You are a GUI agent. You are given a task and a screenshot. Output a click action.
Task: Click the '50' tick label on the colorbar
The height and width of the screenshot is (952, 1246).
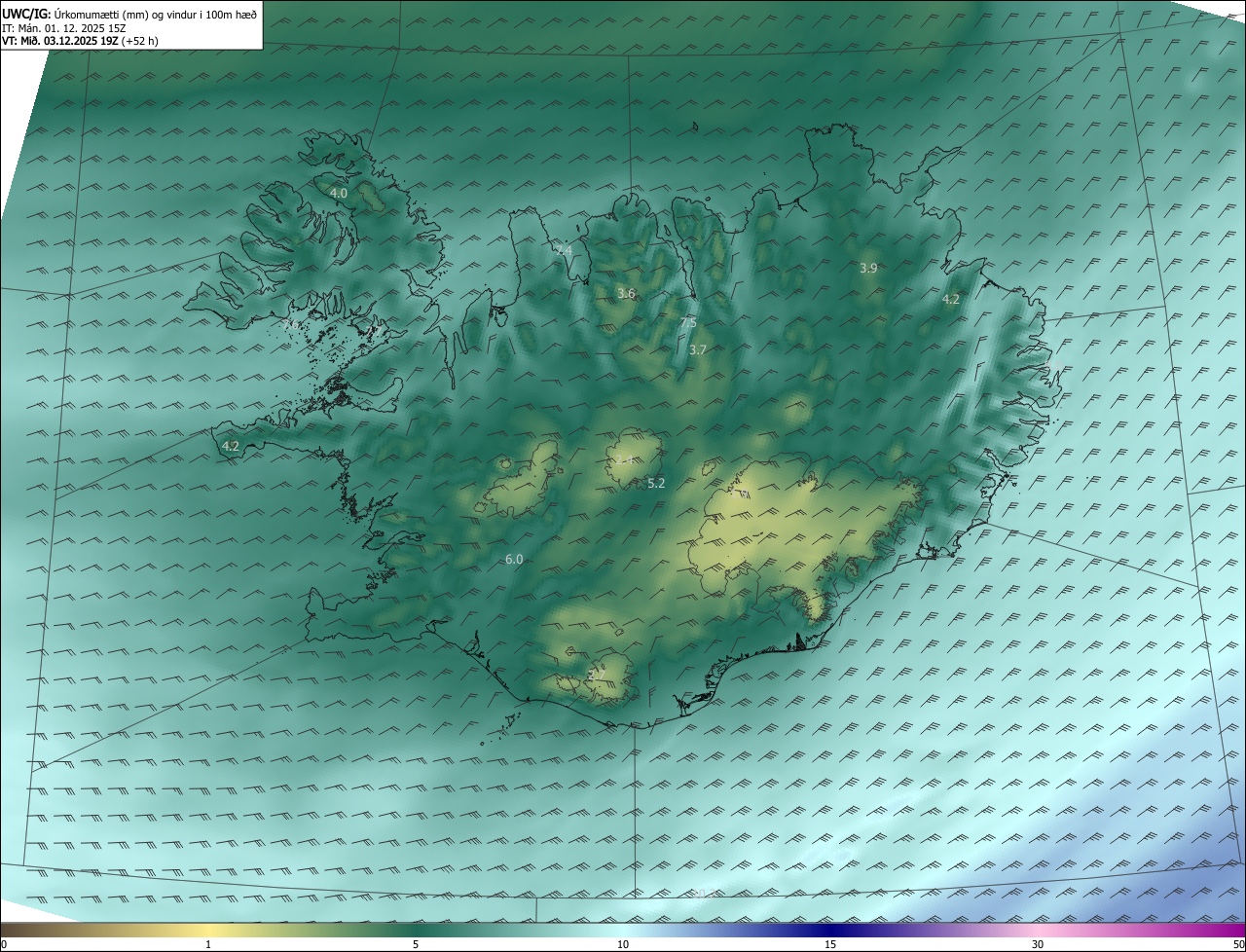pyautogui.click(x=1238, y=944)
